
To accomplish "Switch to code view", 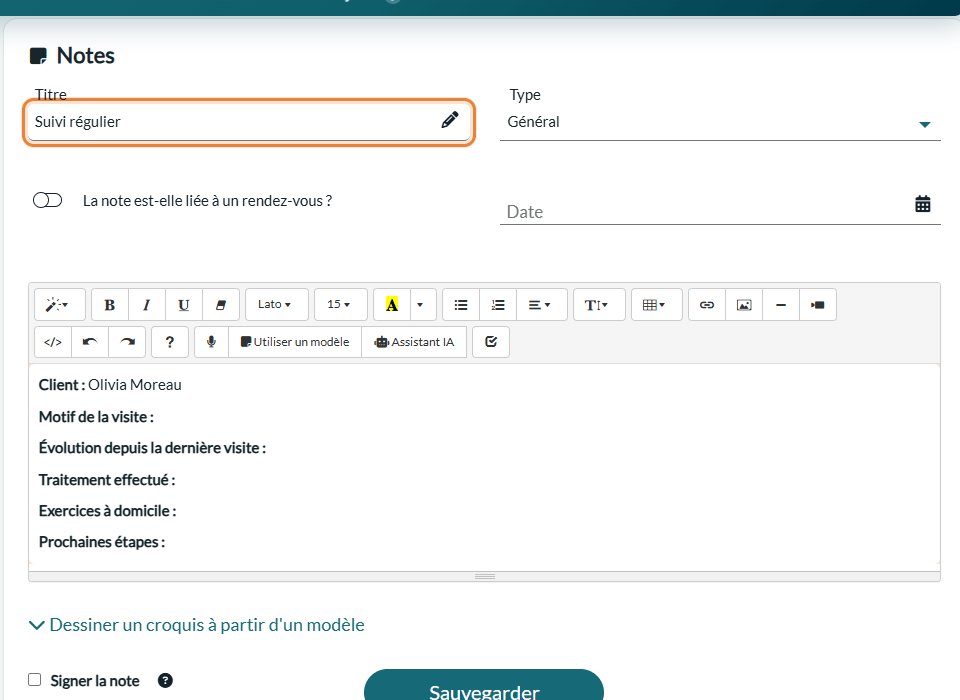I will click(53, 342).
